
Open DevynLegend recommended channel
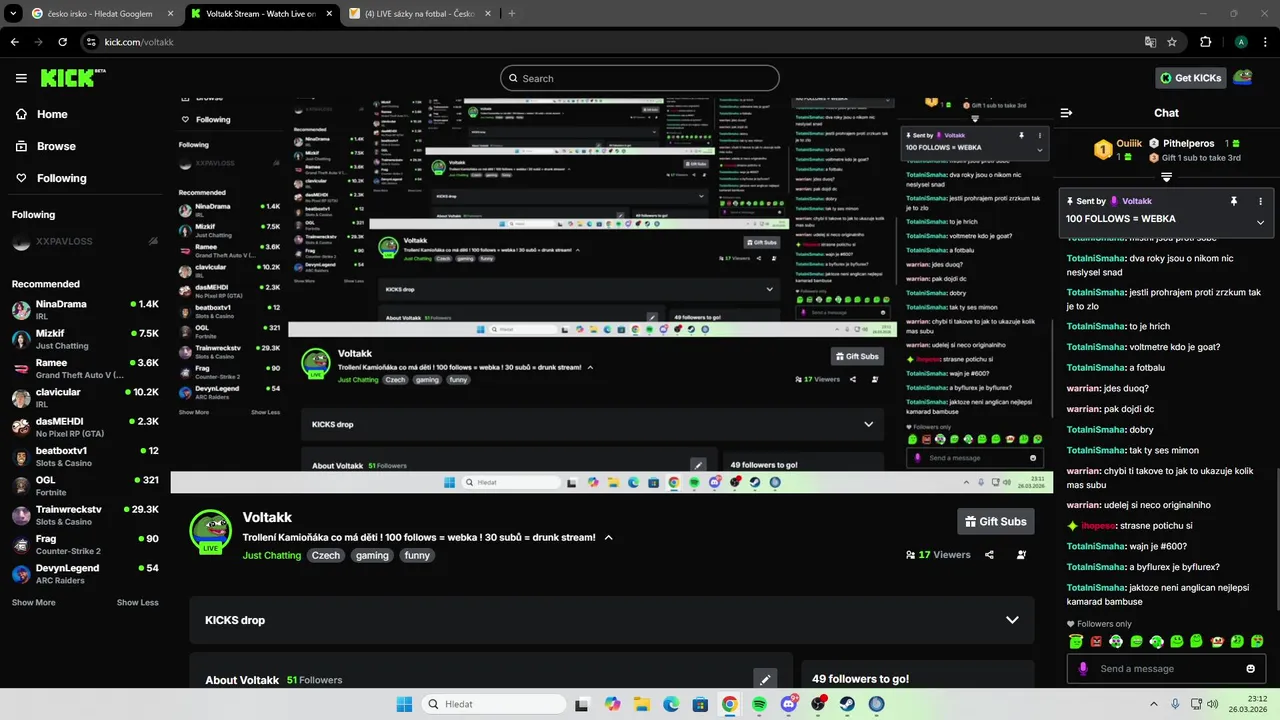click(x=85, y=573)
